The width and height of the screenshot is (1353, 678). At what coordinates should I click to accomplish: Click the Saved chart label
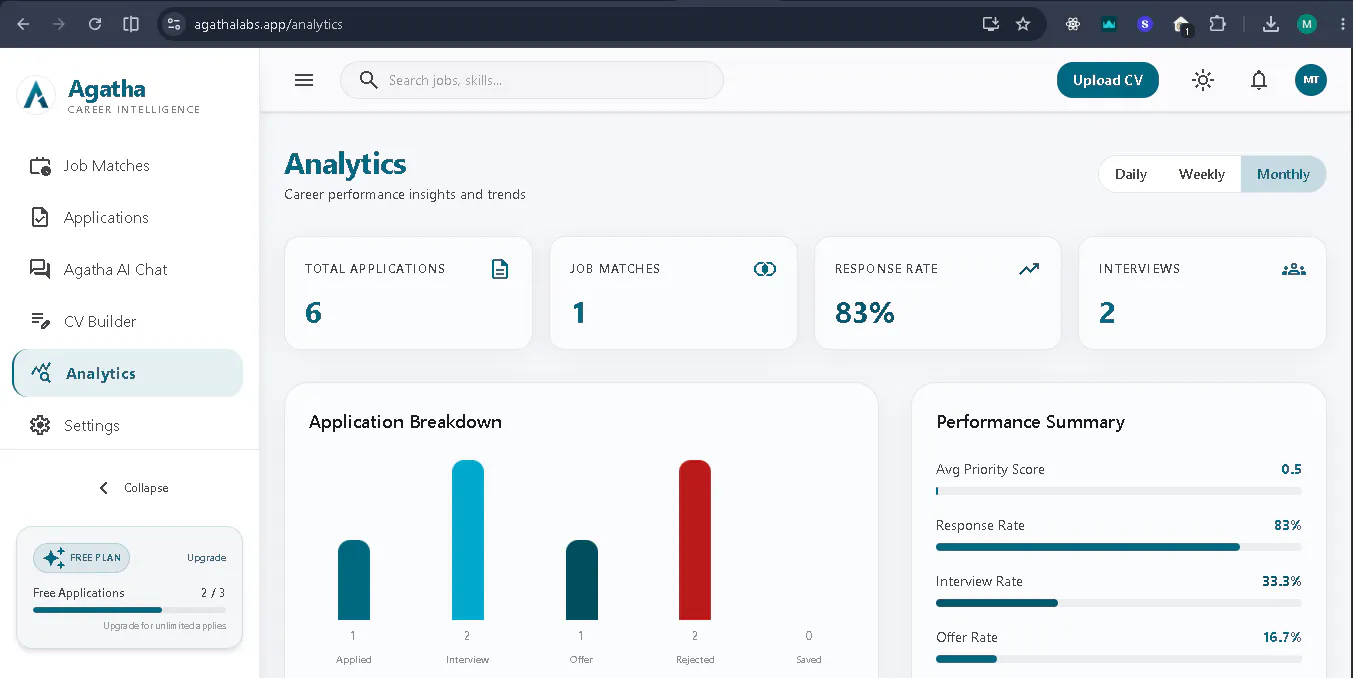pyautogui.click(x=809, y=660)
